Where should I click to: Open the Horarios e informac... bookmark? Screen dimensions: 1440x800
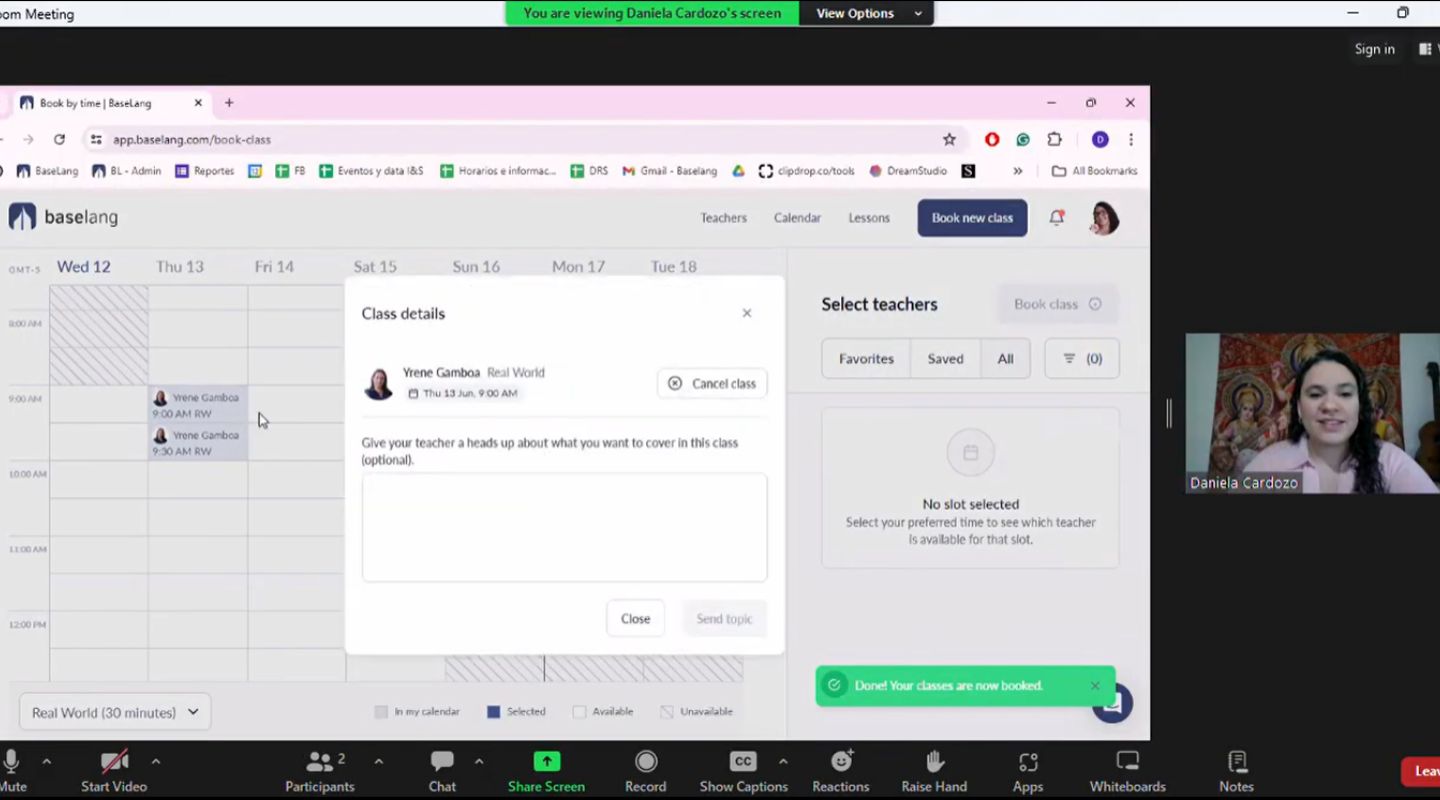pyautogui.click(x=498, y=171)
